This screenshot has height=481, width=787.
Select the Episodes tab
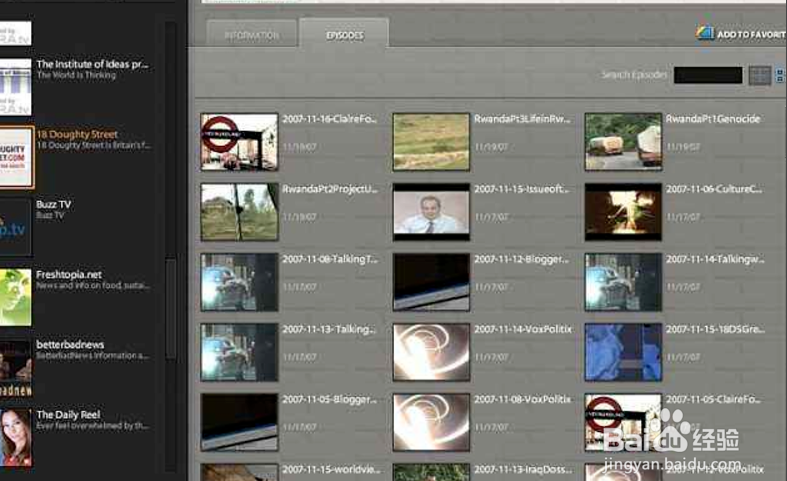(344, 35)
